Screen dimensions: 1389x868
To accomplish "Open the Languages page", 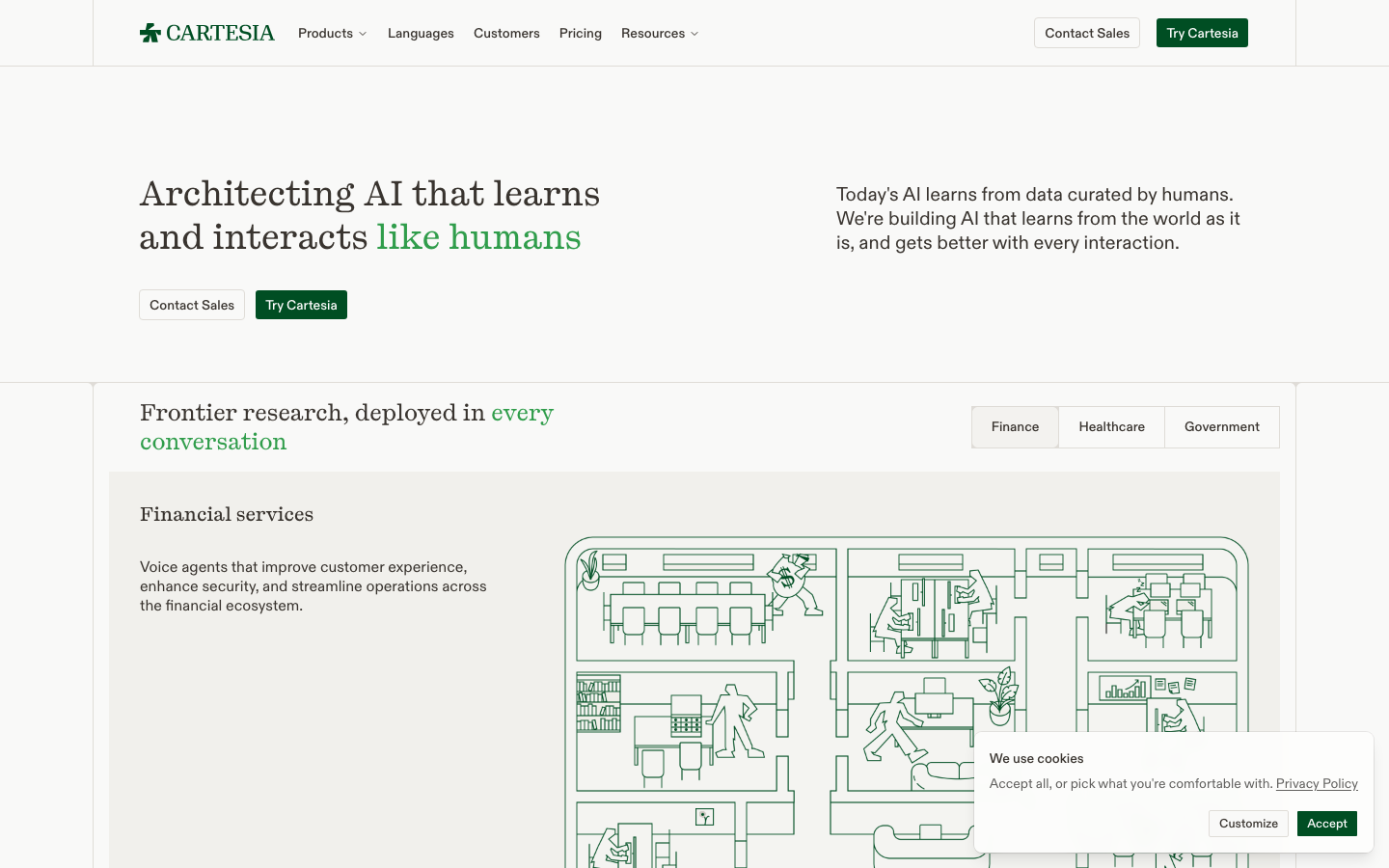I will pos(421,33).
